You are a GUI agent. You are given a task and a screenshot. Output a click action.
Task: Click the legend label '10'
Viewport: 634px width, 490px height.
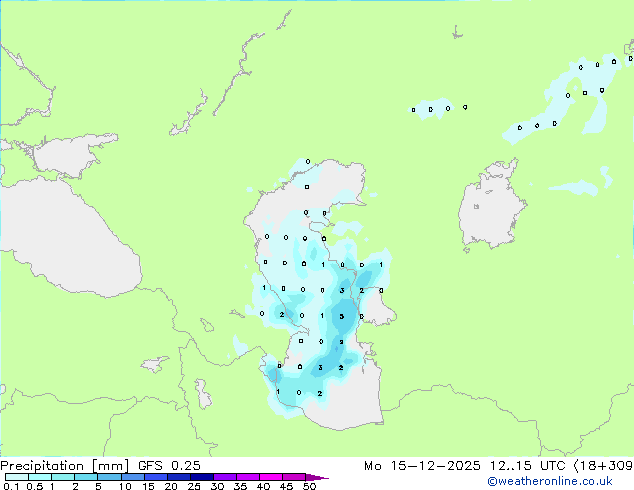(x=125, y=486)
